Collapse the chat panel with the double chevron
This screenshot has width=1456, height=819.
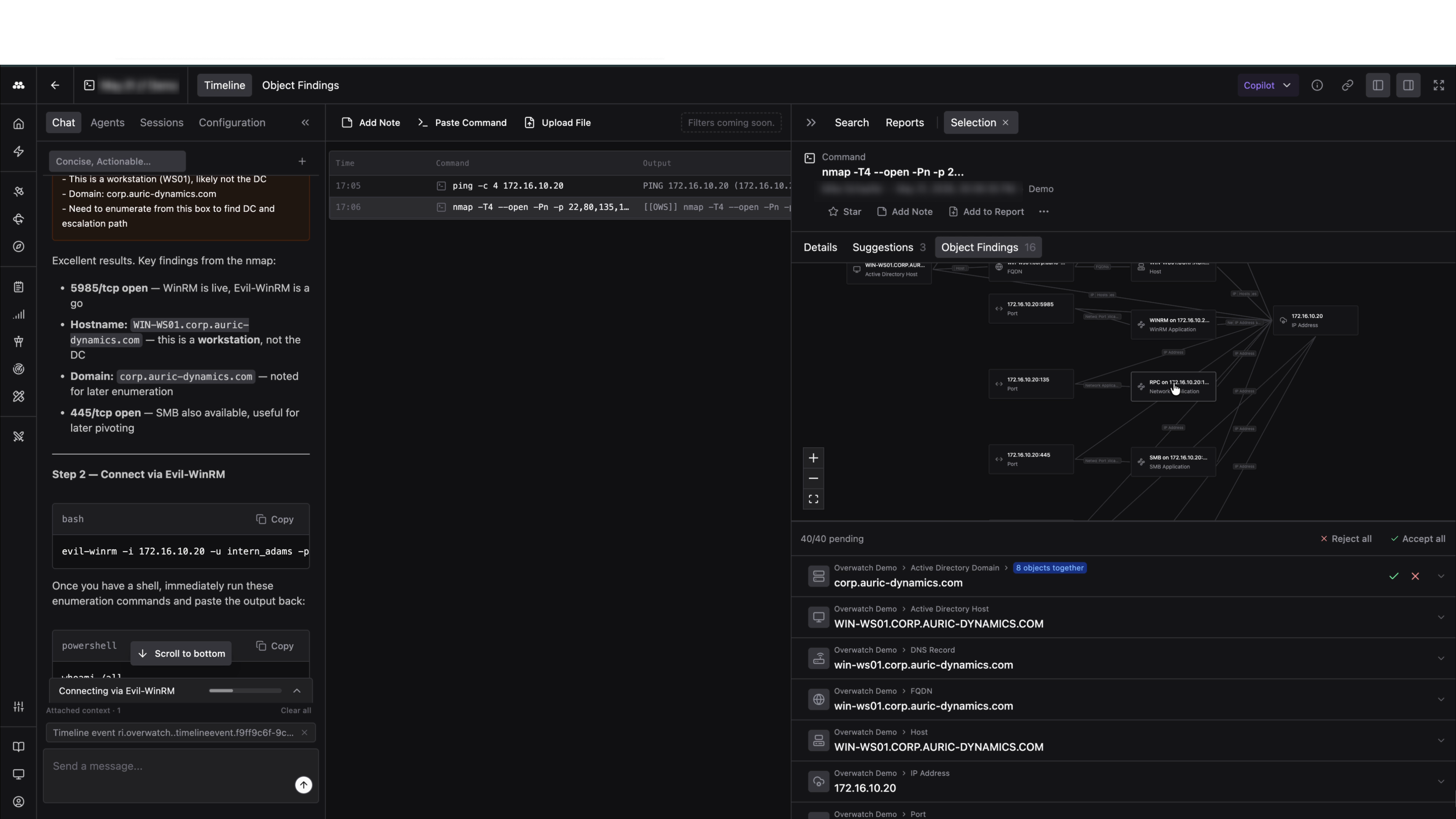pyautogui.click(x=305, y=123)
